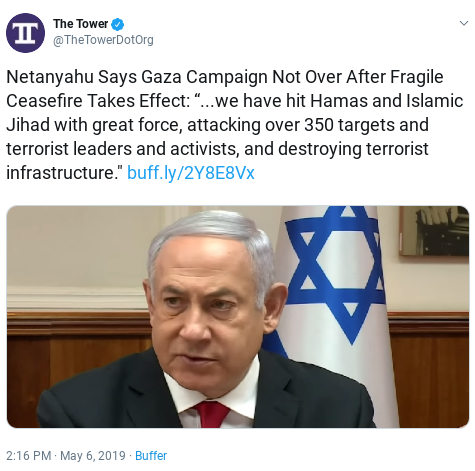Image resolution: width=475 pixels, height=471 pixels.
Task: Click the tweet line mentioning 350 targets
Action: (x=217, y=125)
